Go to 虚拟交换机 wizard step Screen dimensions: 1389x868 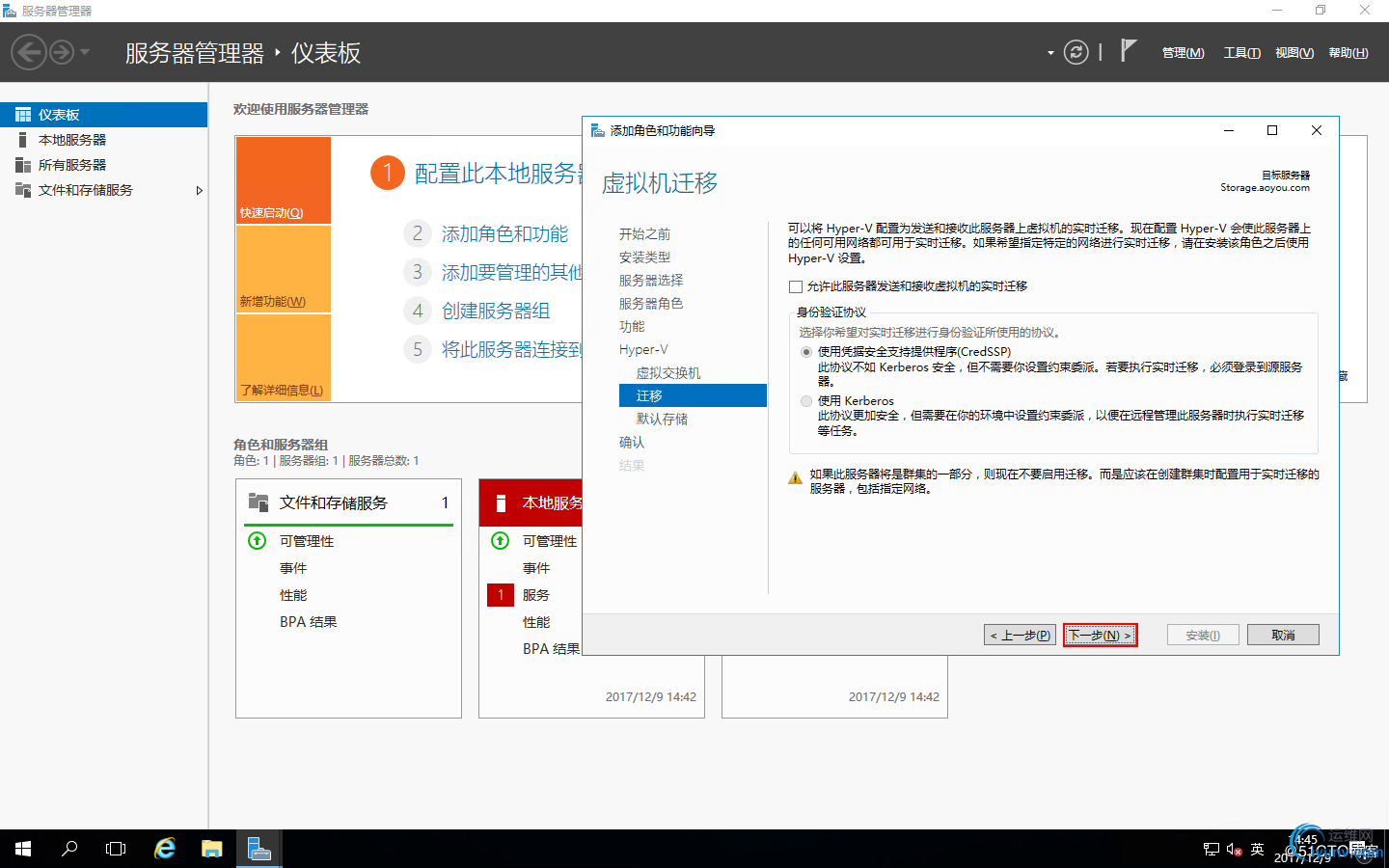(668, 373)
